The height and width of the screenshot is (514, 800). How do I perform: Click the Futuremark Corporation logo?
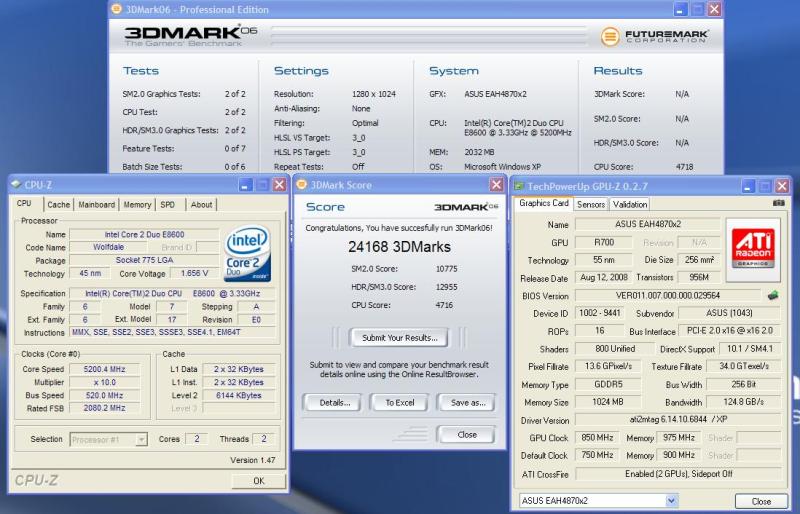pos(655,37)
